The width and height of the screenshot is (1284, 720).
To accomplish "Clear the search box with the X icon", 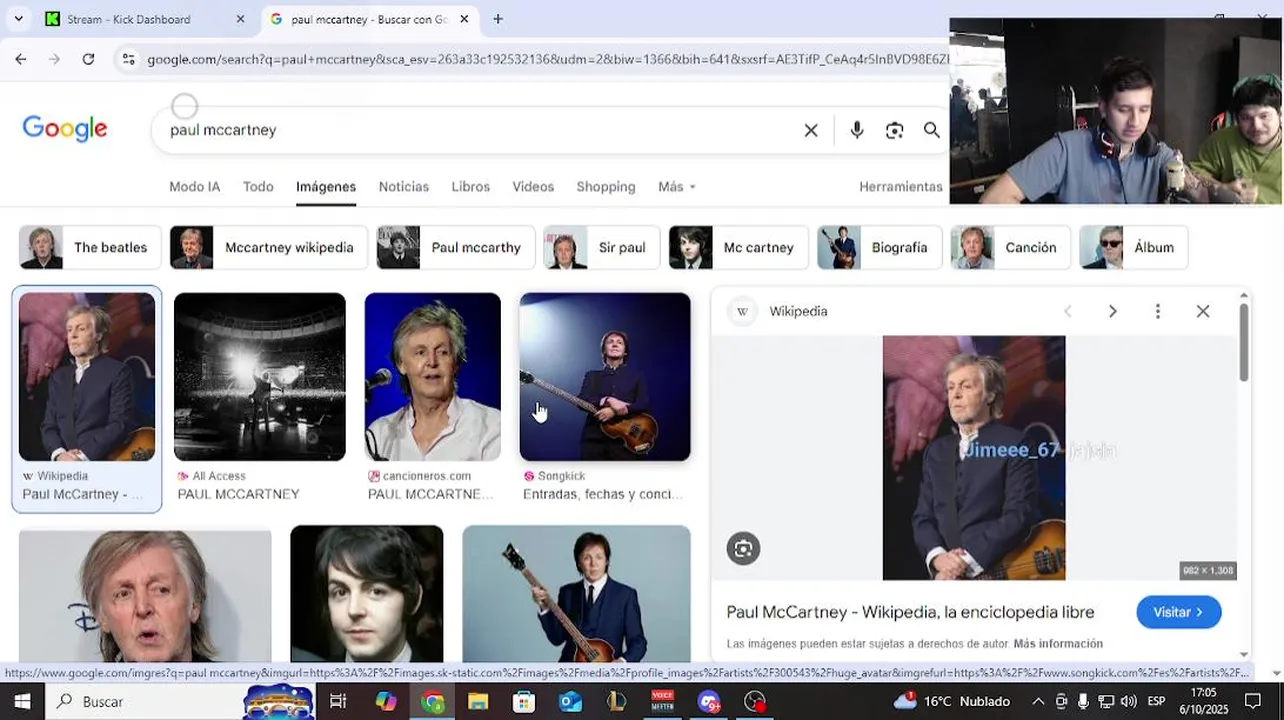I will [x=811, y=130].
